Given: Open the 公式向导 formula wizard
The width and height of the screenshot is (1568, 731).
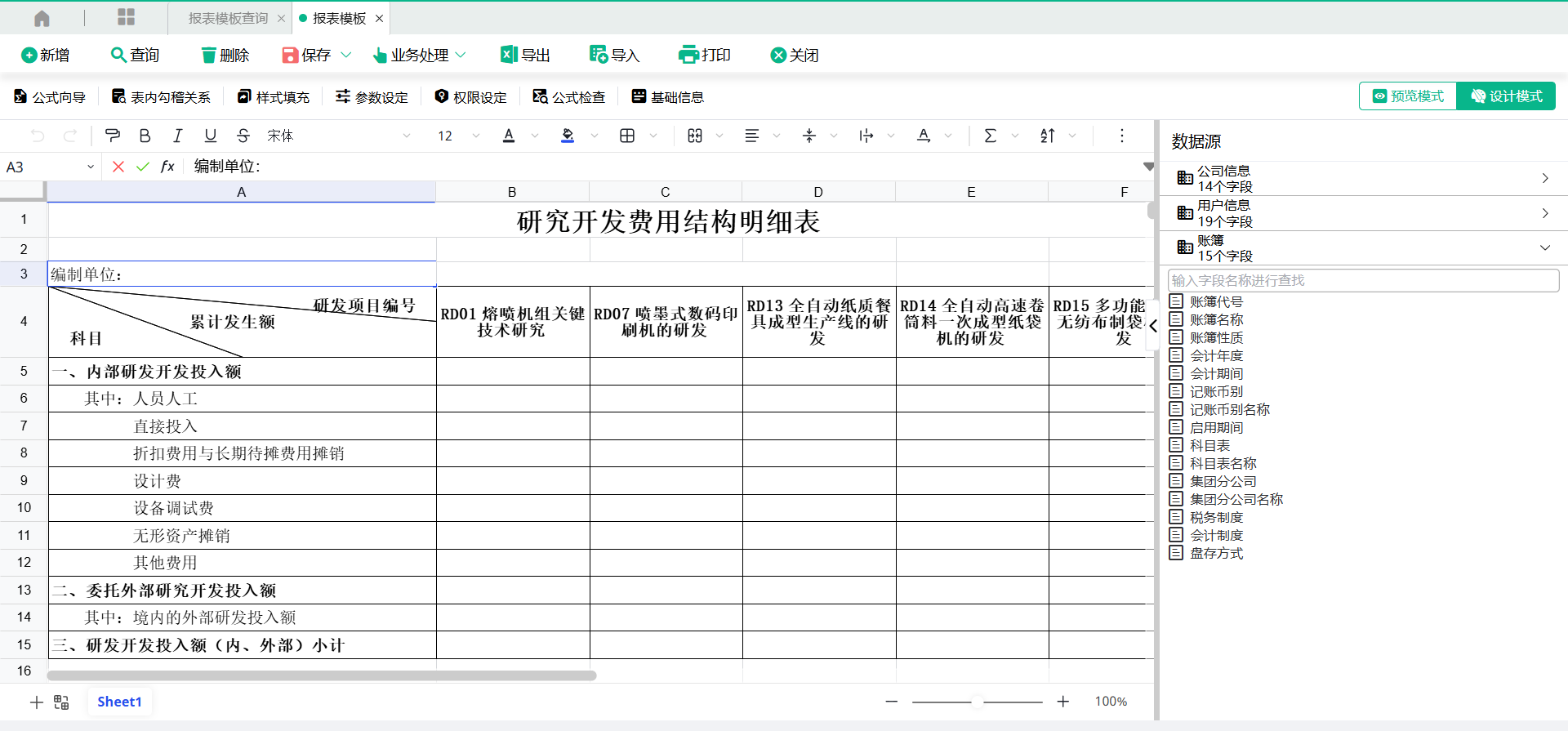Looking at the screenshot, I should 50,97.
